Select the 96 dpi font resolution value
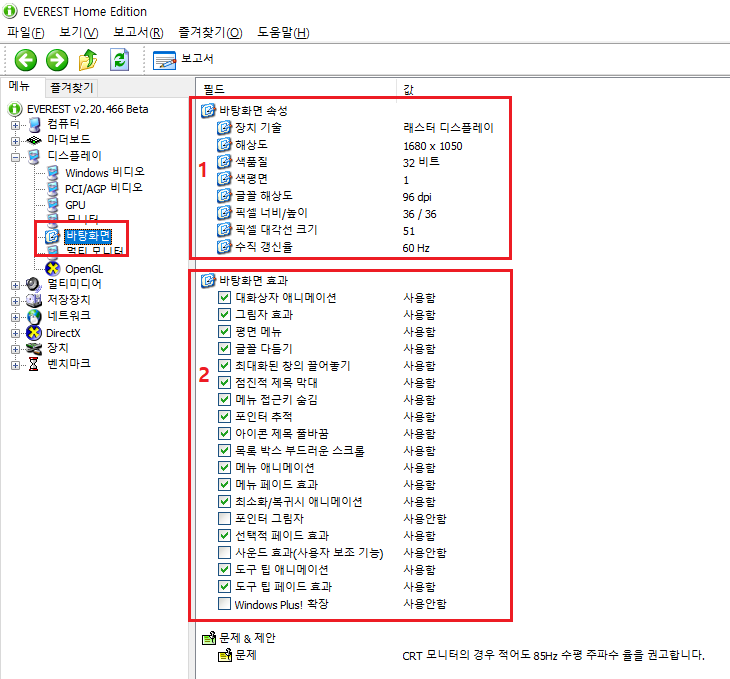Screen dimensions: 730x679 click(417, 197)
